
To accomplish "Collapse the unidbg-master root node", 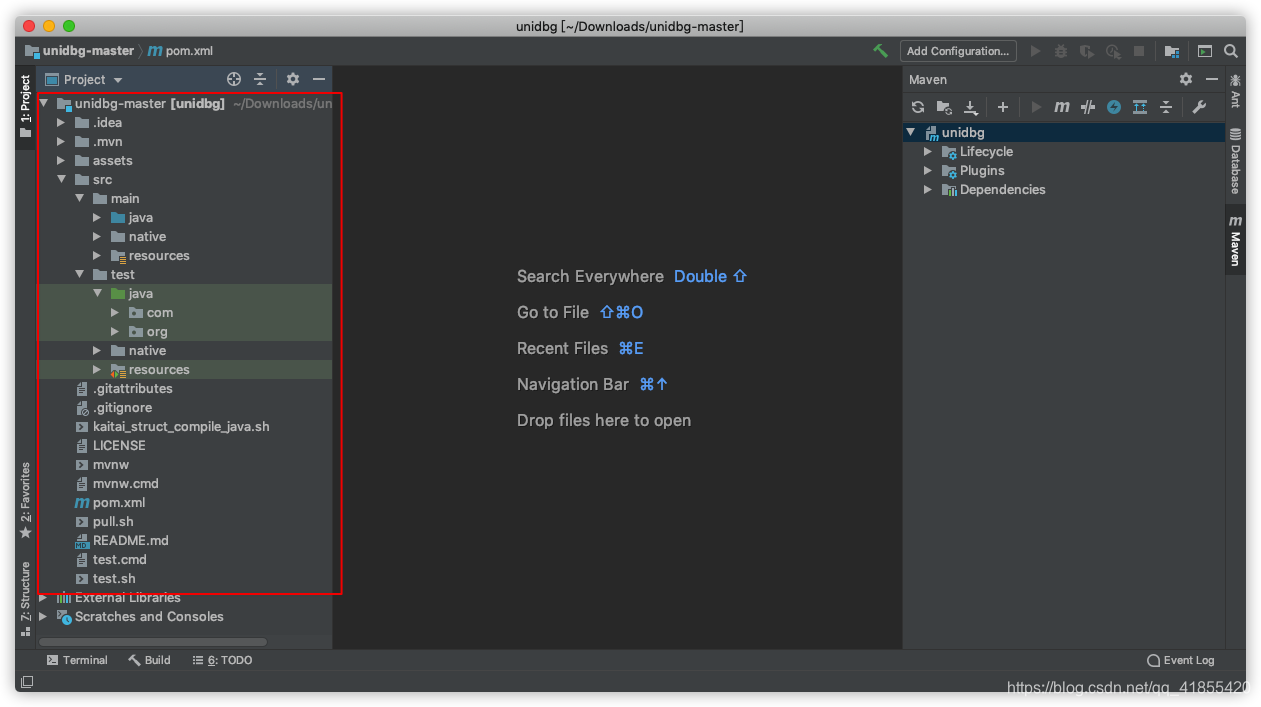I will (44, 103).
